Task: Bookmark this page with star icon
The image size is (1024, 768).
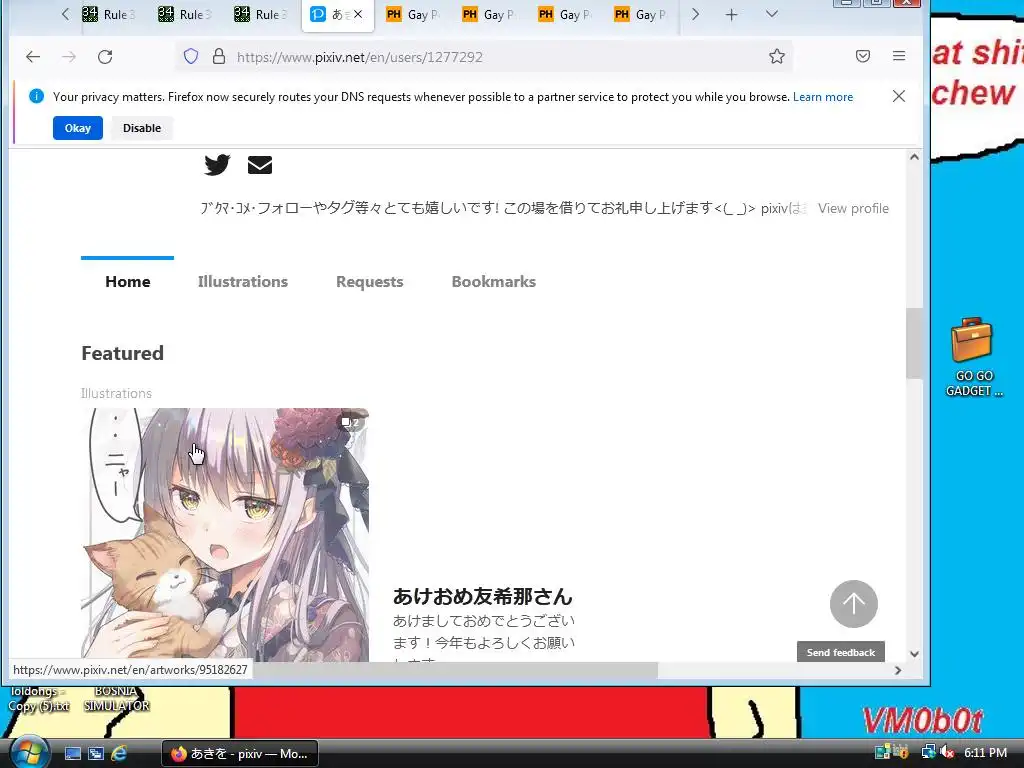Action: [776, 57]
